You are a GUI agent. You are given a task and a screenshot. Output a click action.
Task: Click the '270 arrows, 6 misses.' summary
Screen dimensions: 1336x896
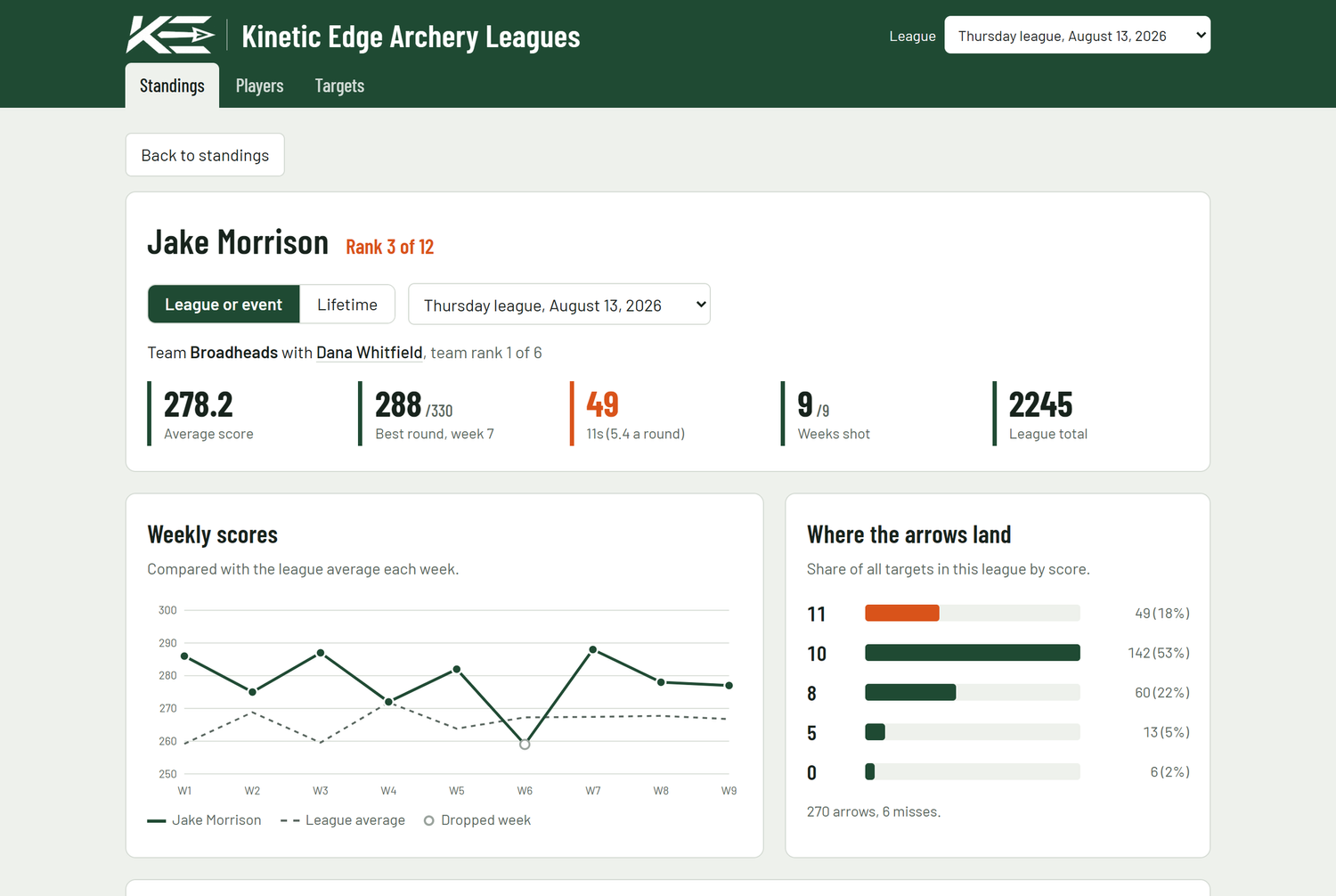coord(874,811)
